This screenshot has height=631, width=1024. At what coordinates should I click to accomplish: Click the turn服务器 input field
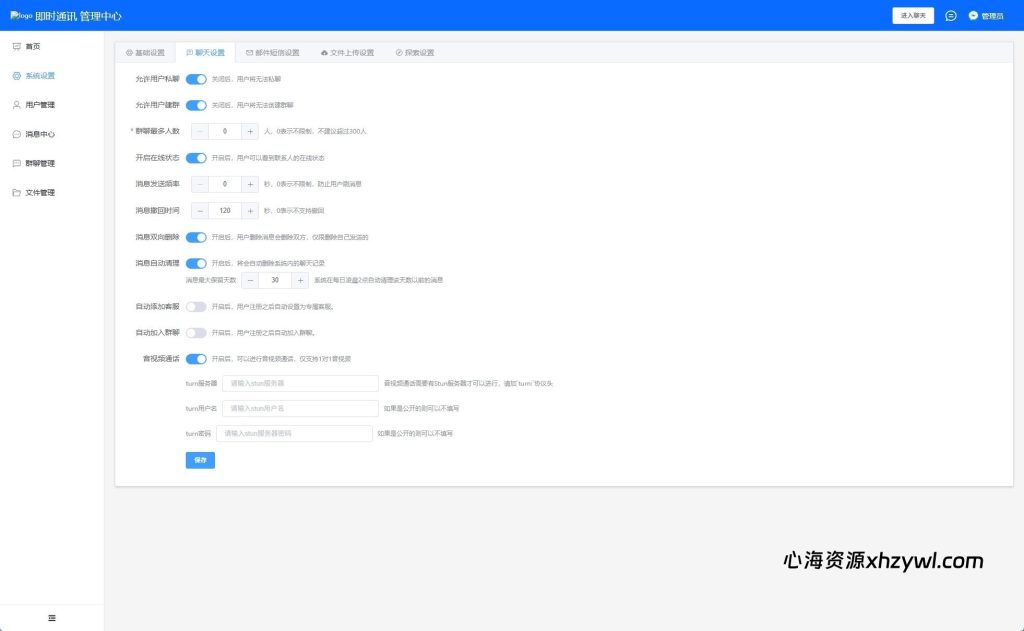[300, 383]
